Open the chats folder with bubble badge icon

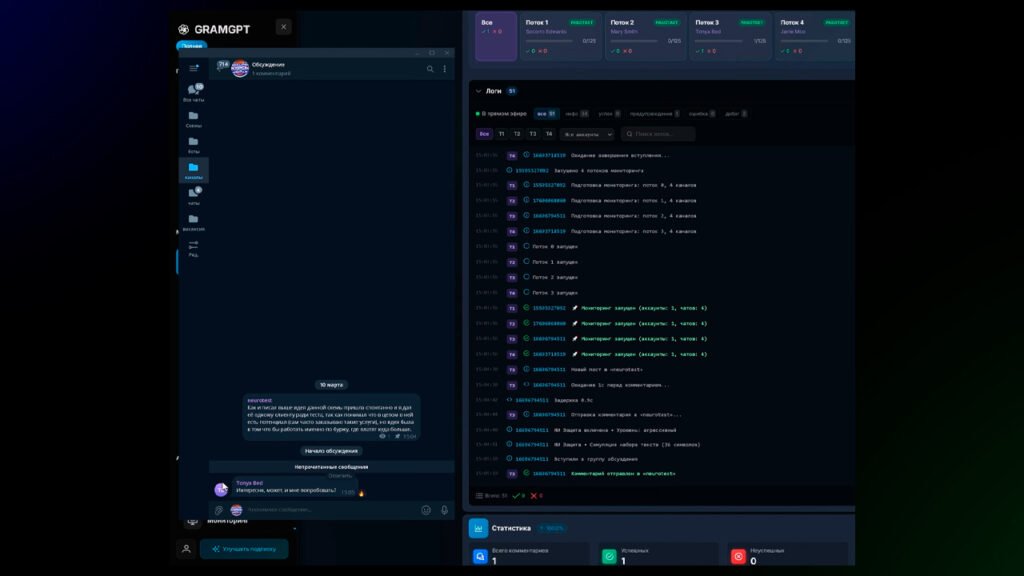pos(193,196)
